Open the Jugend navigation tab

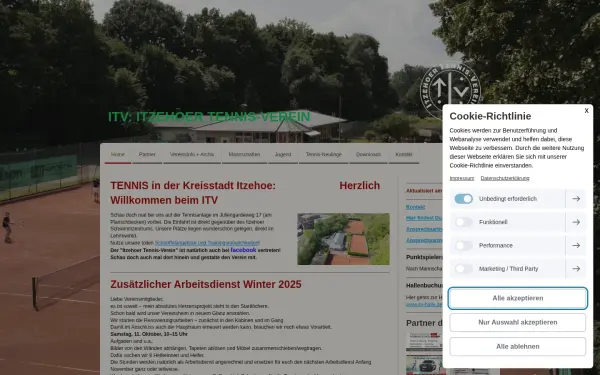tap(283, 155)
